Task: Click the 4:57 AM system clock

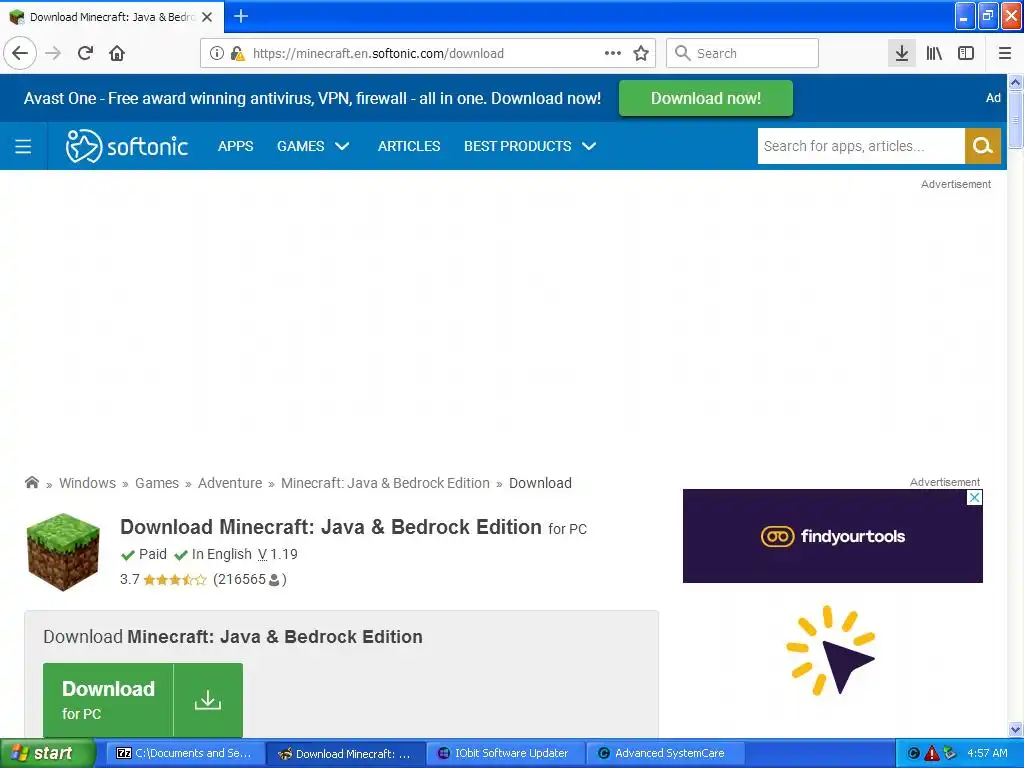Action: (987, 753)
